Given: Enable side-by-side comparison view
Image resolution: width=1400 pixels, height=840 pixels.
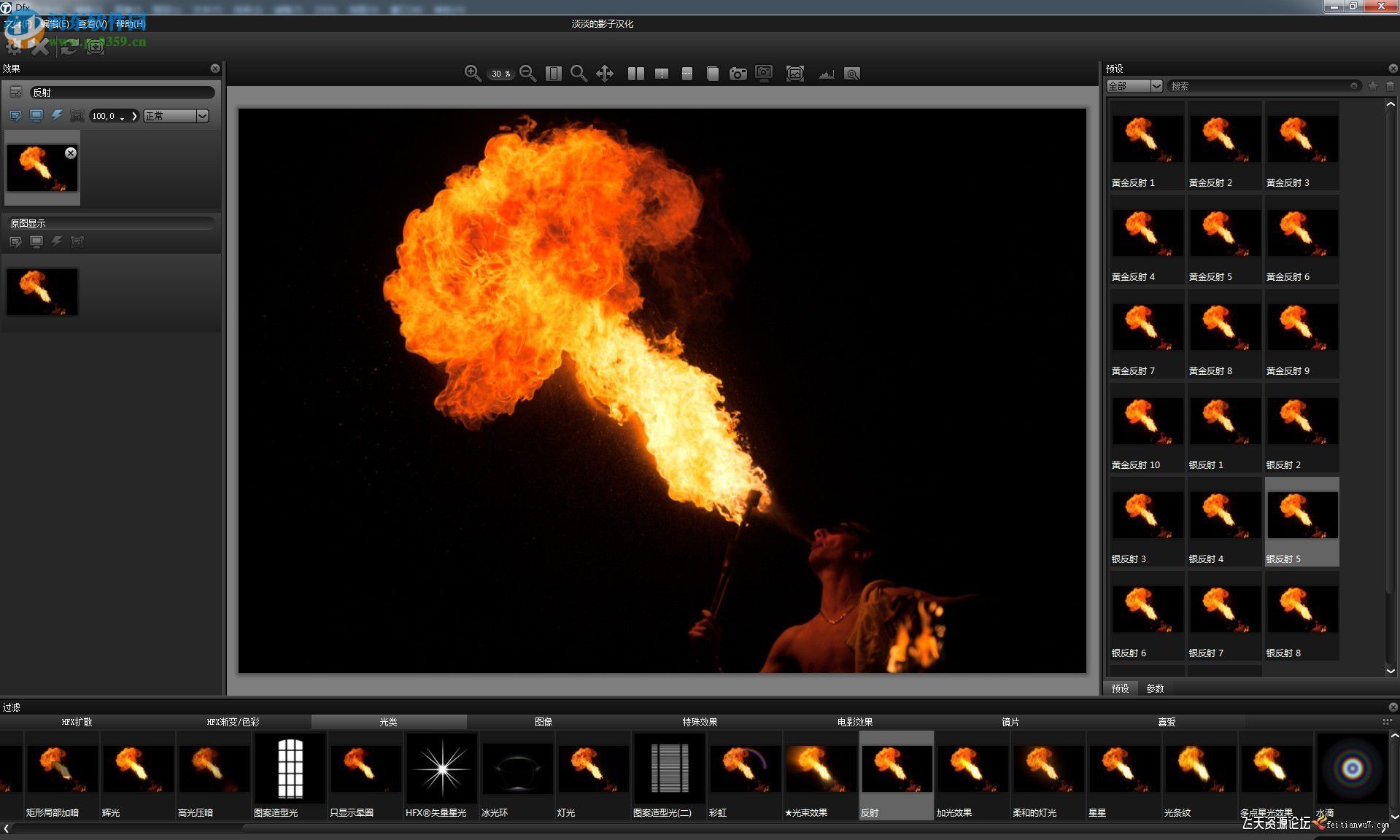Looking at the screenshot, I should (635, 74).
